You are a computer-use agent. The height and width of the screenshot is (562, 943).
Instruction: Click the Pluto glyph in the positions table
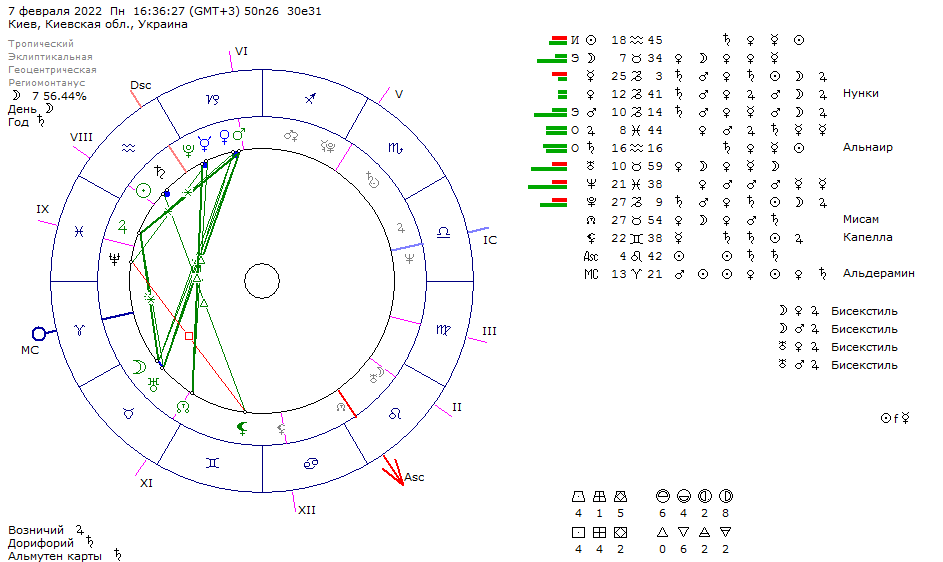coord(591,202)
